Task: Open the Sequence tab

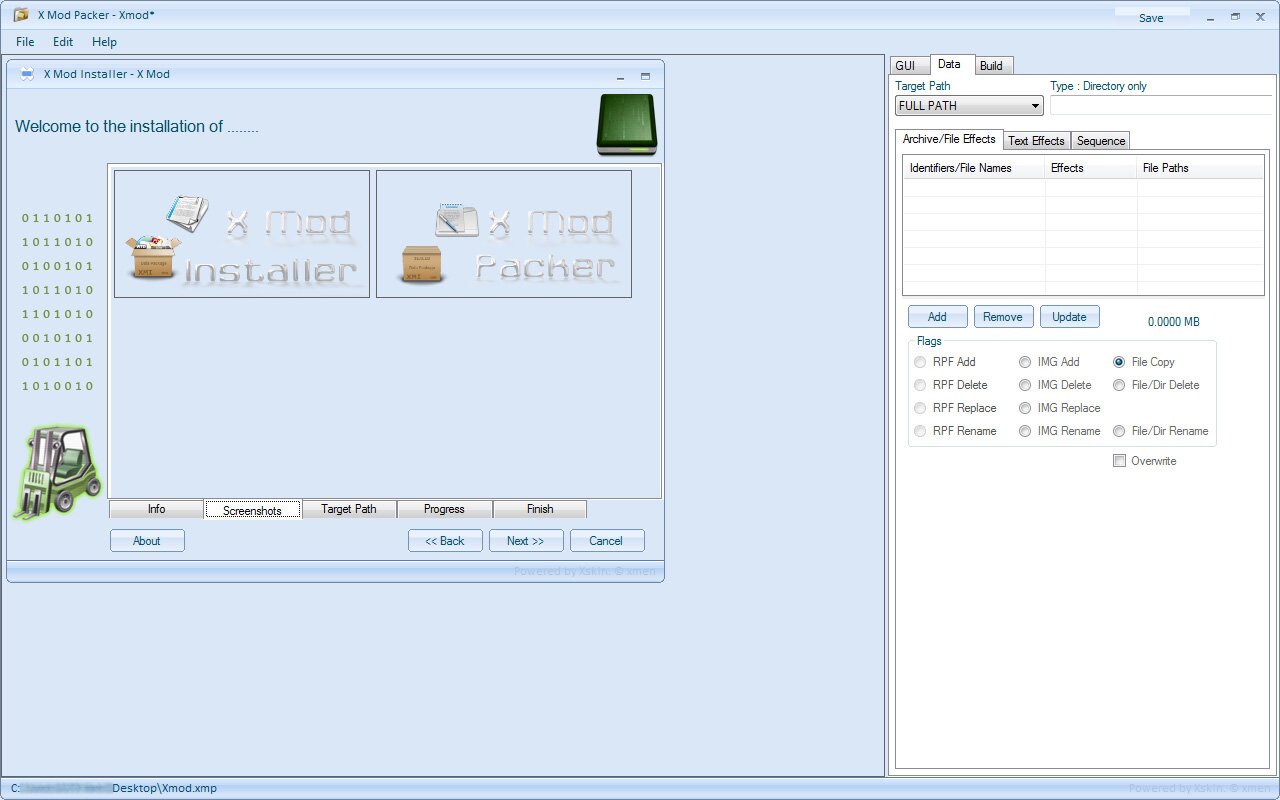Action: 1101,141
